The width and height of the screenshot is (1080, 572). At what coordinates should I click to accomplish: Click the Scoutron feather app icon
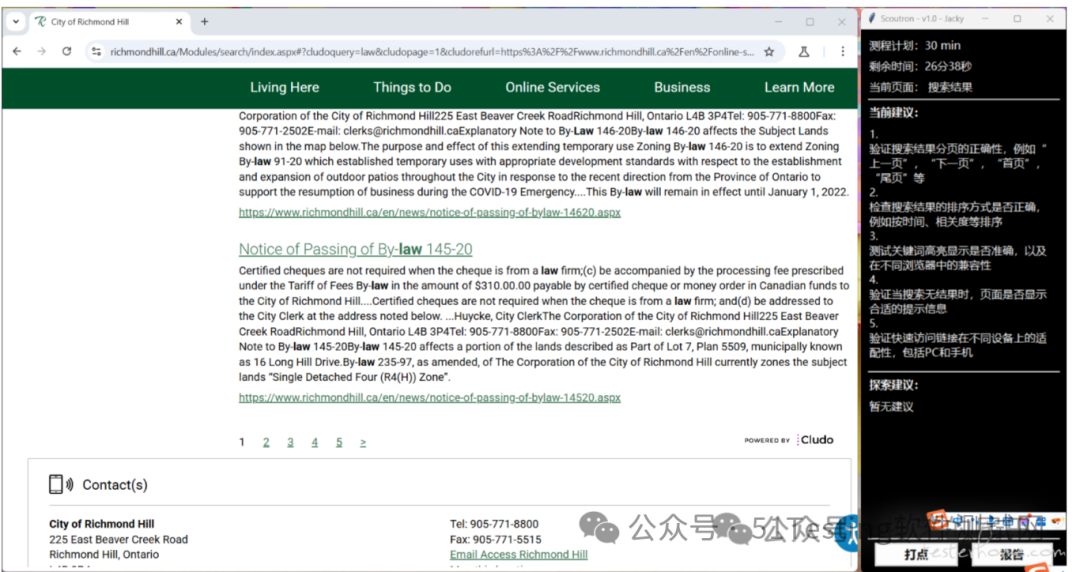(871, 19)
